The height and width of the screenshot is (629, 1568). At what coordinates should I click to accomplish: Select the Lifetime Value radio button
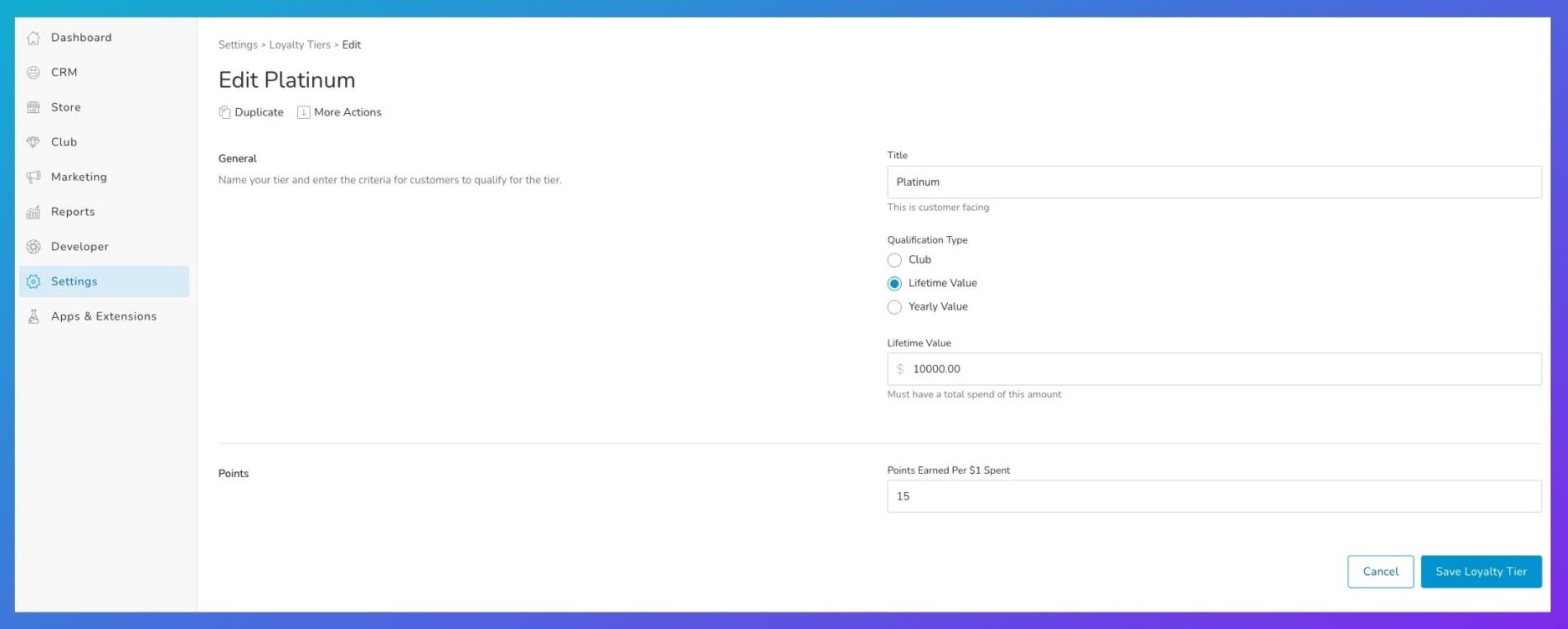point(894,283)
